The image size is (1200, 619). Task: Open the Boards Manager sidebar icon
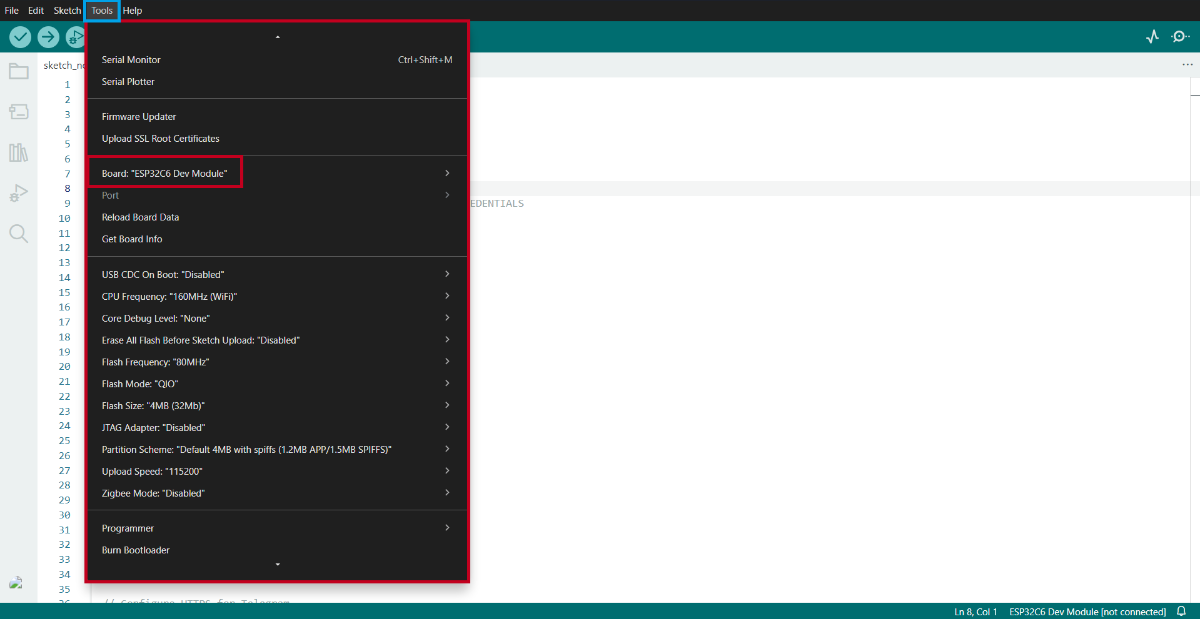pyautogui.click(x=18, y=112)
